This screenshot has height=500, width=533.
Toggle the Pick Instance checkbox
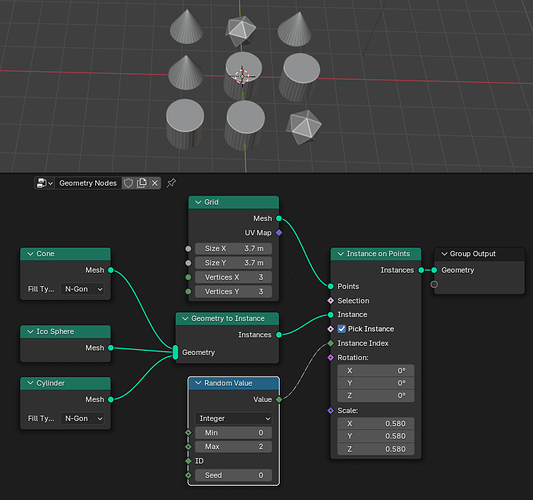coord(342,329)
